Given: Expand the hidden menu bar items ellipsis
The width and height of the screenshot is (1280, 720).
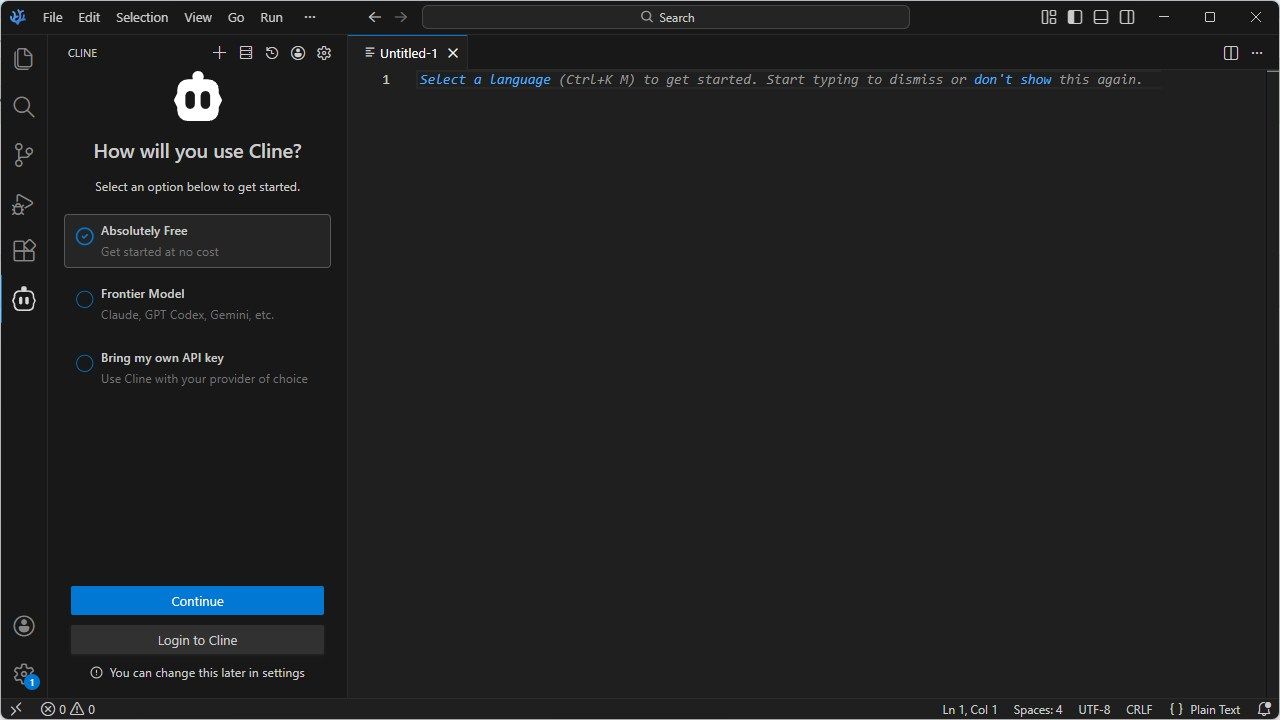Looking at the screenshot, I should point(310,17).
